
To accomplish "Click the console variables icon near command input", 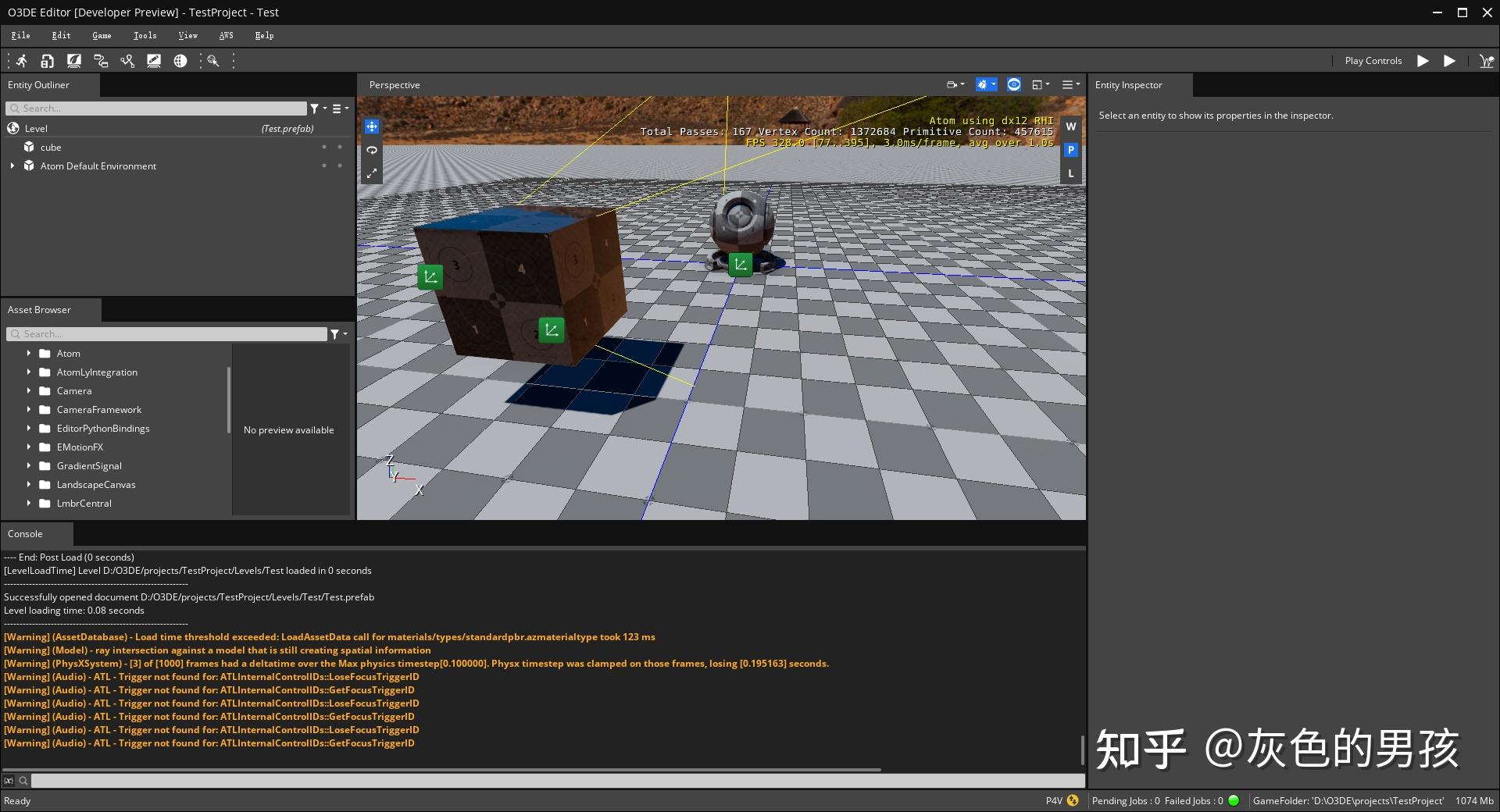I will click(x=9, y=781).
